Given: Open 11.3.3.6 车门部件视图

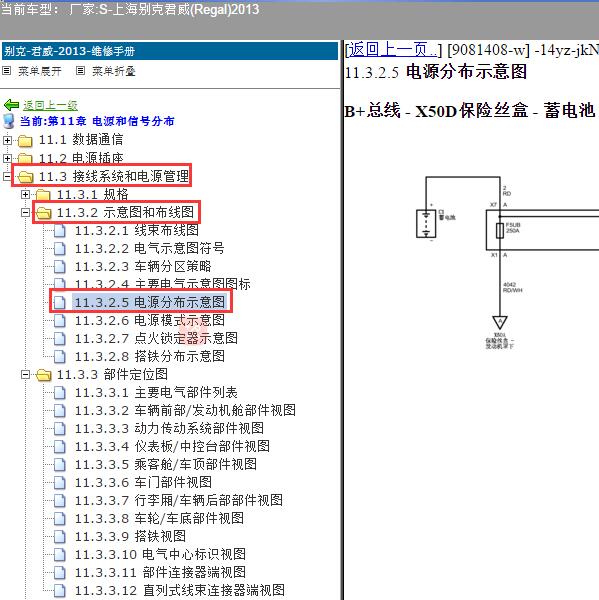Looking at the screenshot, I should click(143, 483).
